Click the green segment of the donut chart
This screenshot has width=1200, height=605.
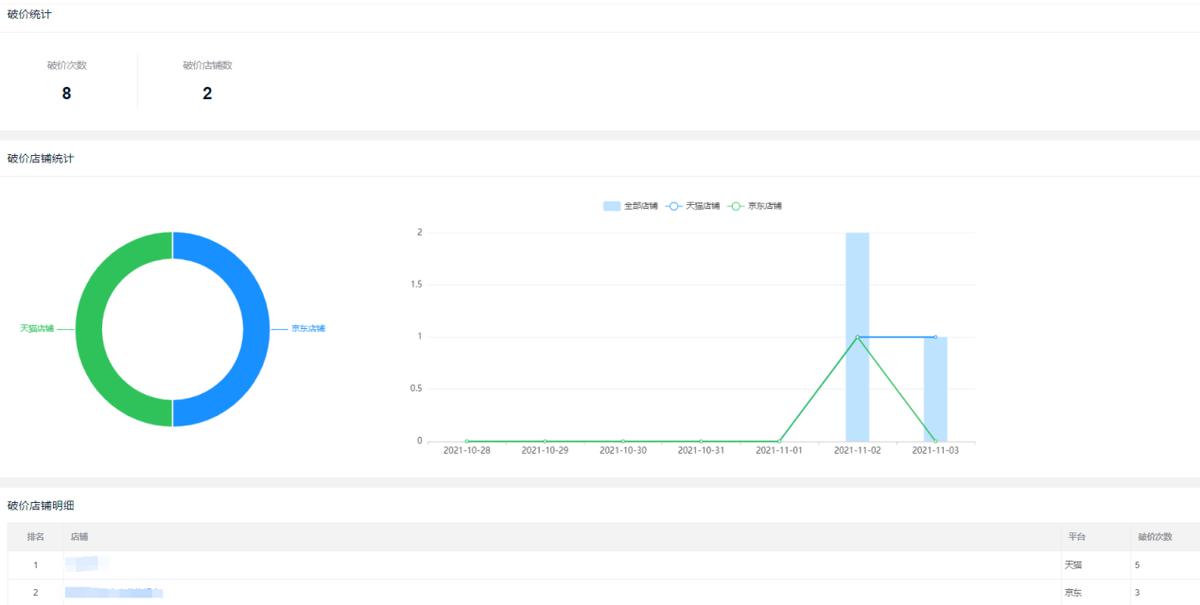[x=89, y=329]
